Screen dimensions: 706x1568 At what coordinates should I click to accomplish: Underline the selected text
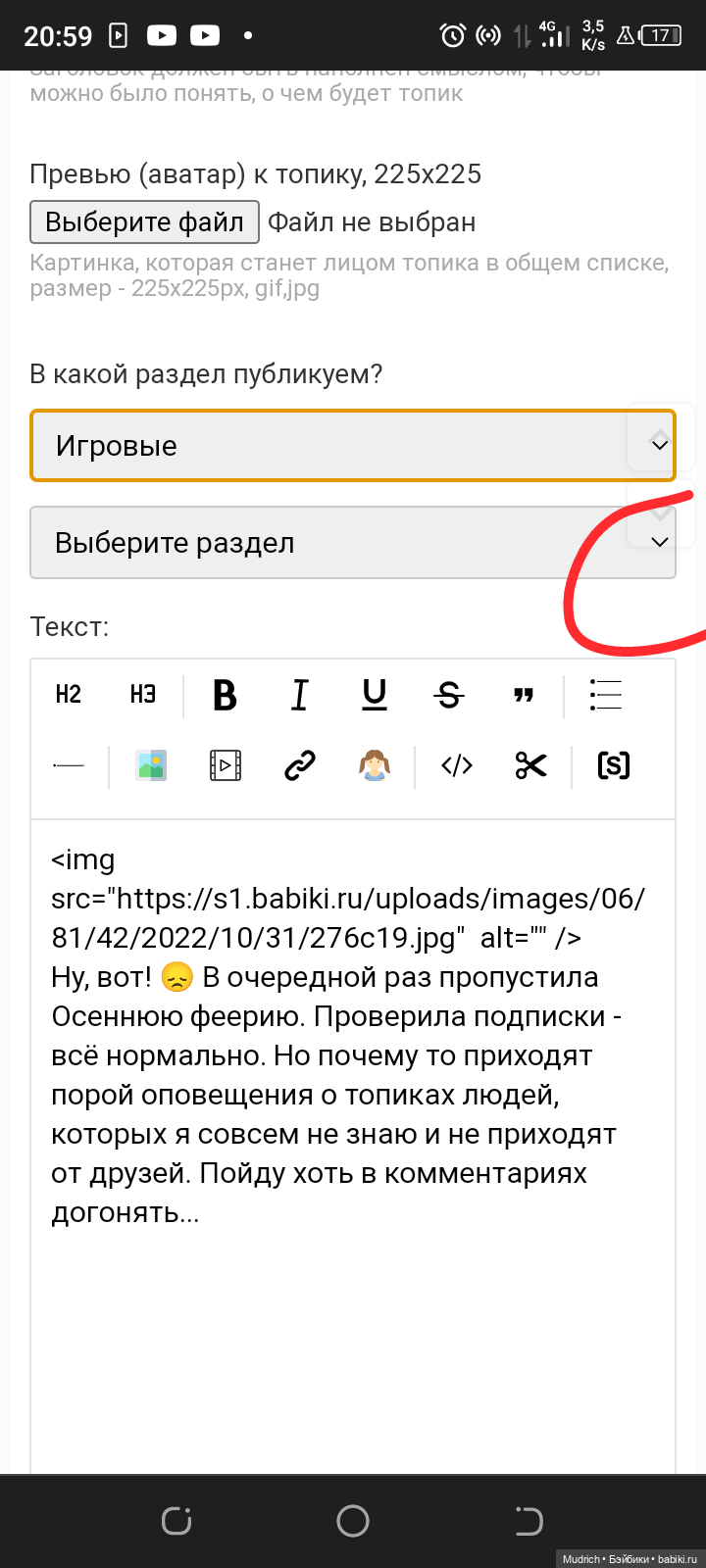[375, 695]
